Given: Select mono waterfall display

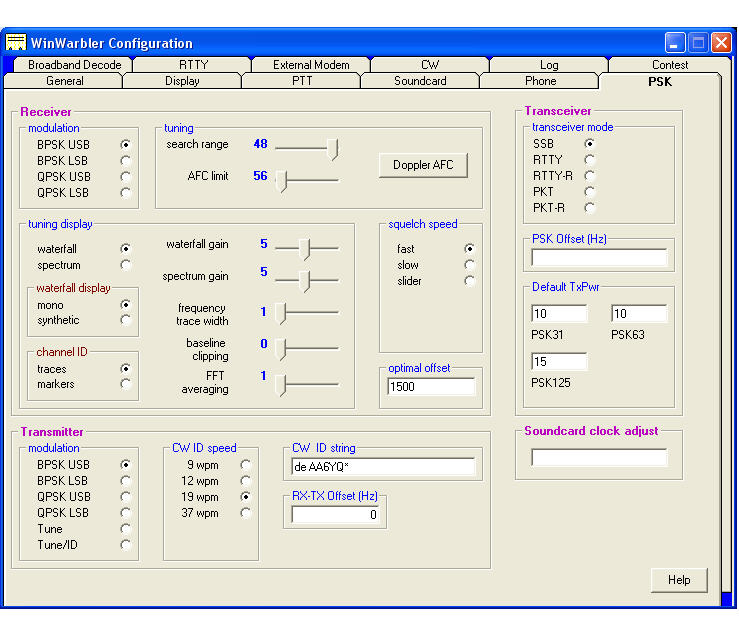Looking at the screenshot, I should (x=125, y=305).
